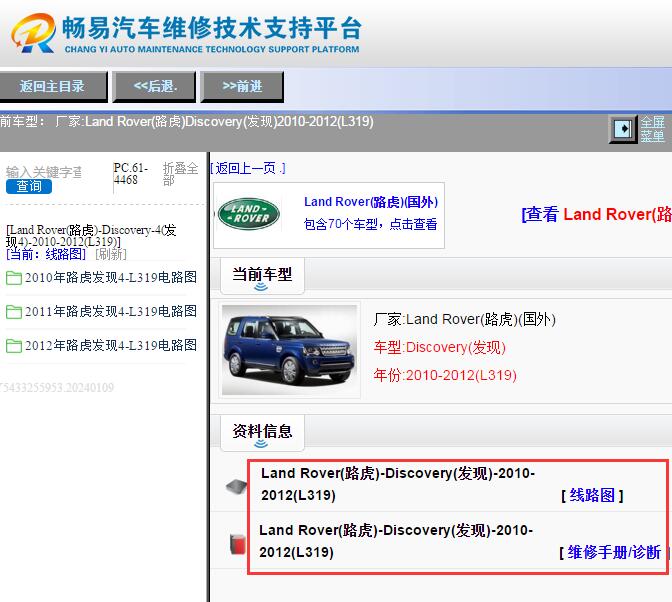Open the 2012年路虎发现4-L319电路图 folder icon
The height and width of the screenshot is (602, 672).
click(14, 346)
